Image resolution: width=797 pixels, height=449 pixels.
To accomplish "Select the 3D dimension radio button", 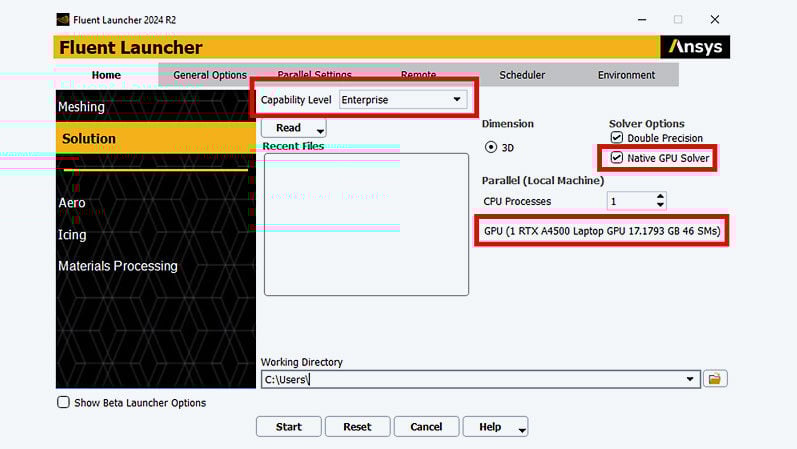I will tap(491, 147).
